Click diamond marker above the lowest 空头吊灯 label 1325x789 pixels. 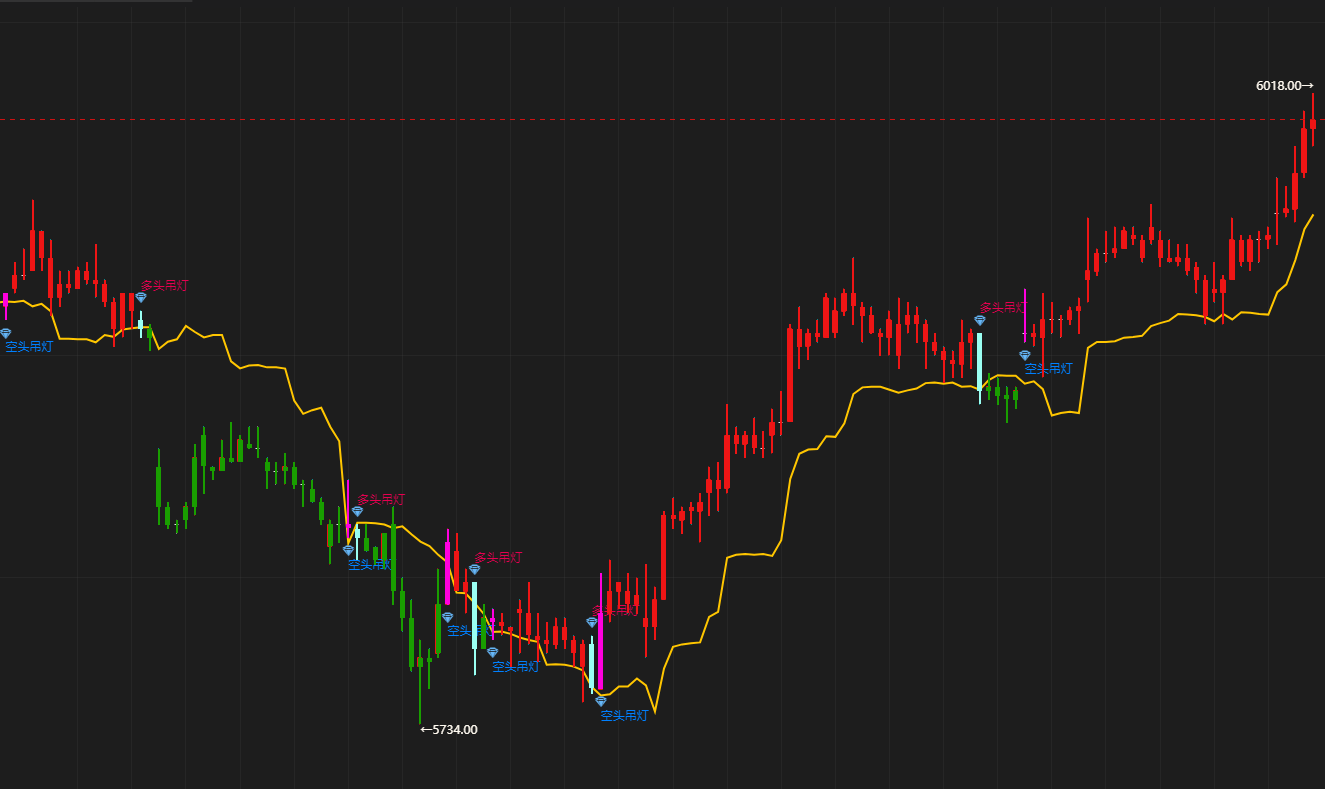[600, 701]
